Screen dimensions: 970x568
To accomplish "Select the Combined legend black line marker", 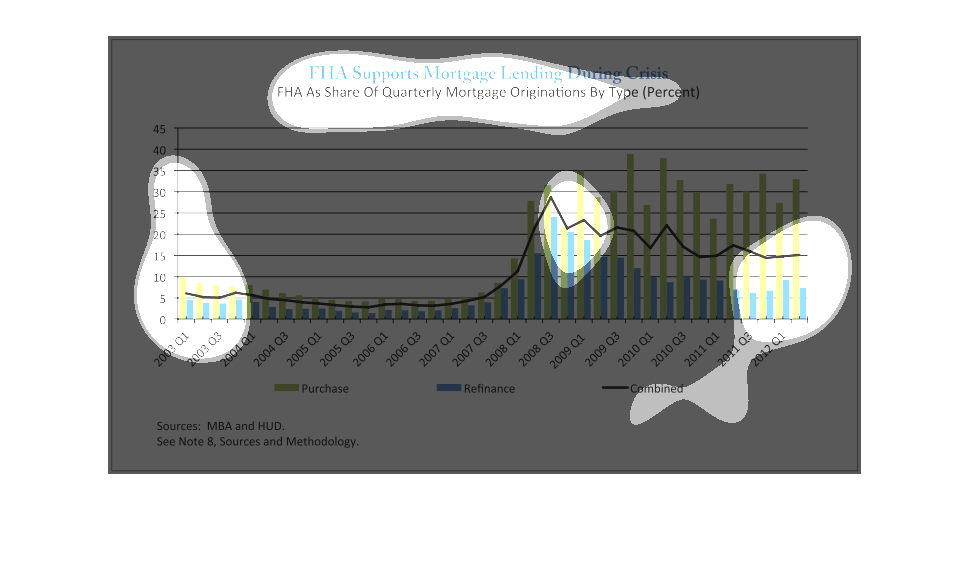I will 616,388.
